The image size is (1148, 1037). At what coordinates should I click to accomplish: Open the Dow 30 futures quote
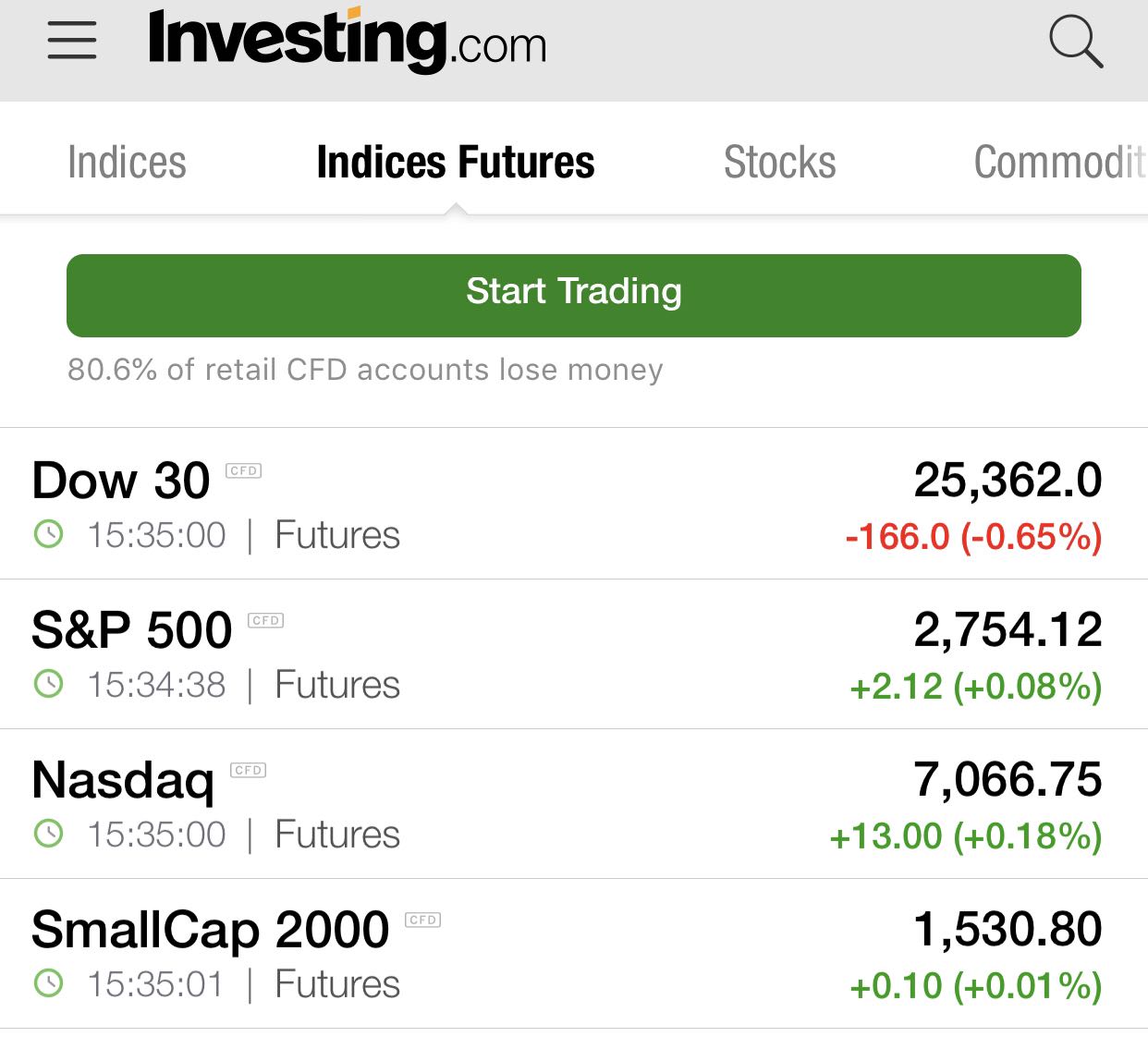[x=121, y=482]
